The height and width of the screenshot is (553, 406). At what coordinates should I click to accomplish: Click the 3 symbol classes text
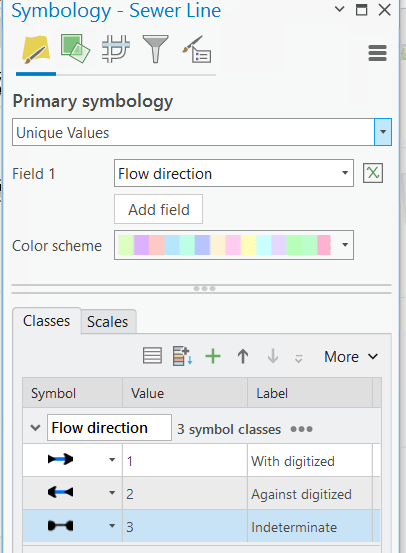click(x=229, y=429)
